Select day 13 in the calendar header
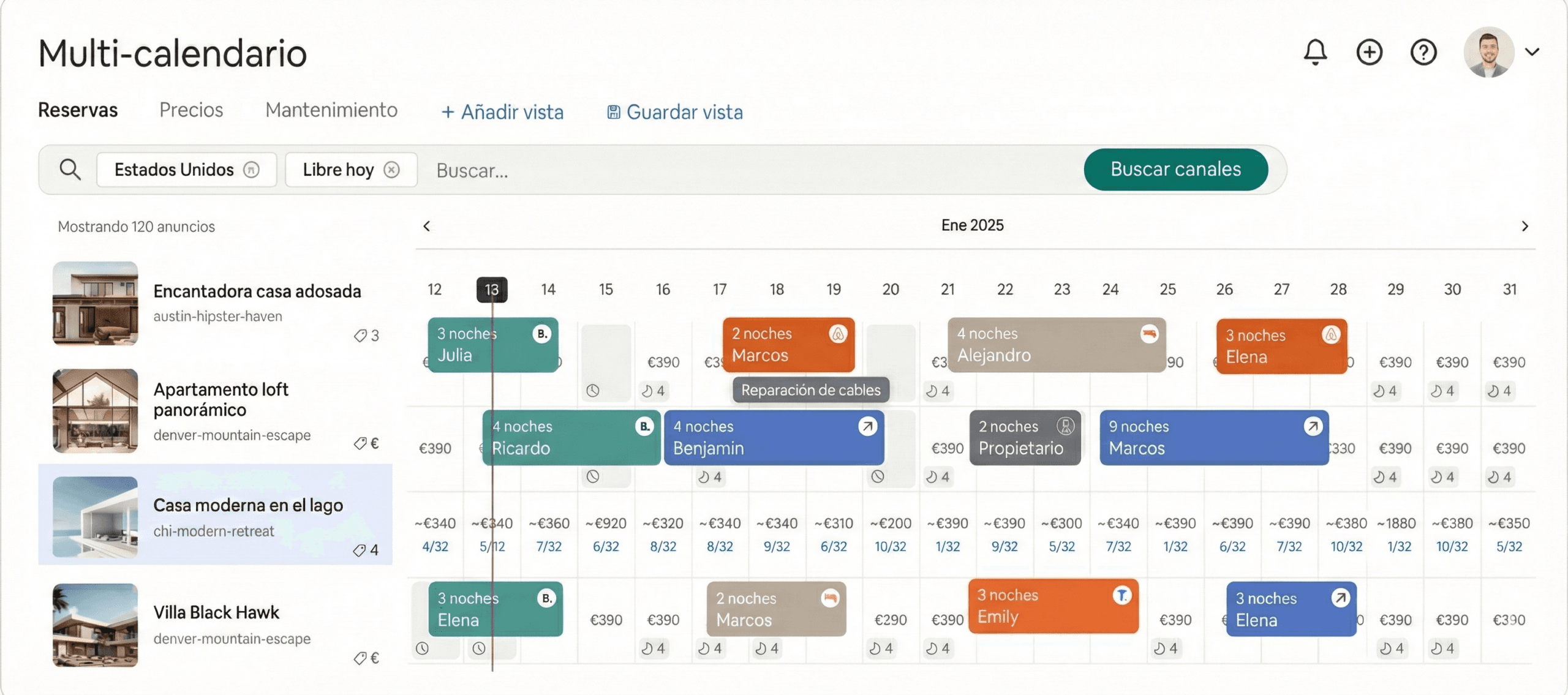The width and height of the screenshot is (1568, 695). (492, 290)
